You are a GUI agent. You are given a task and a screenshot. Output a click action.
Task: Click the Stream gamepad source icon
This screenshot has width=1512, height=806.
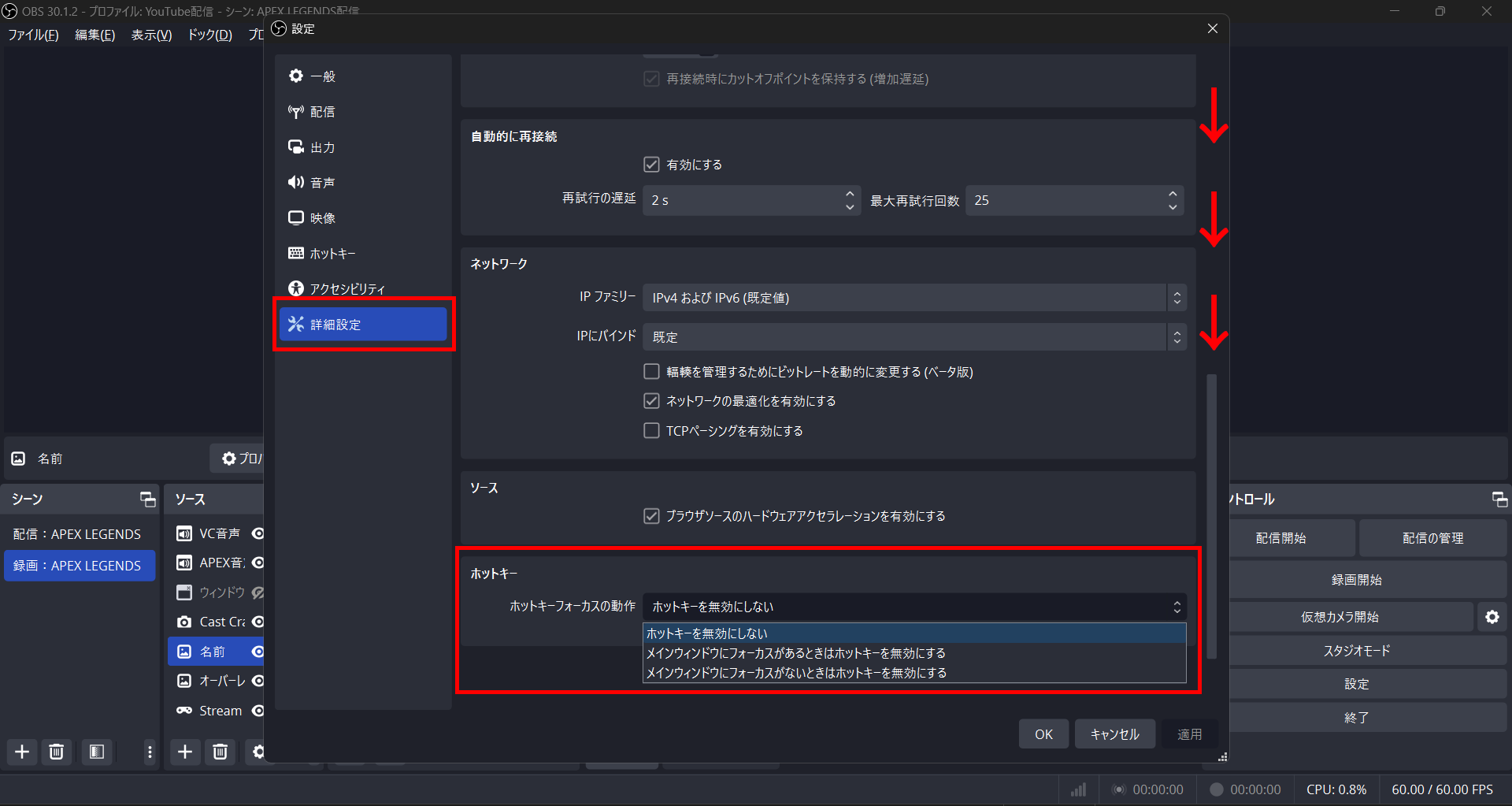click(x=184, y=711)
